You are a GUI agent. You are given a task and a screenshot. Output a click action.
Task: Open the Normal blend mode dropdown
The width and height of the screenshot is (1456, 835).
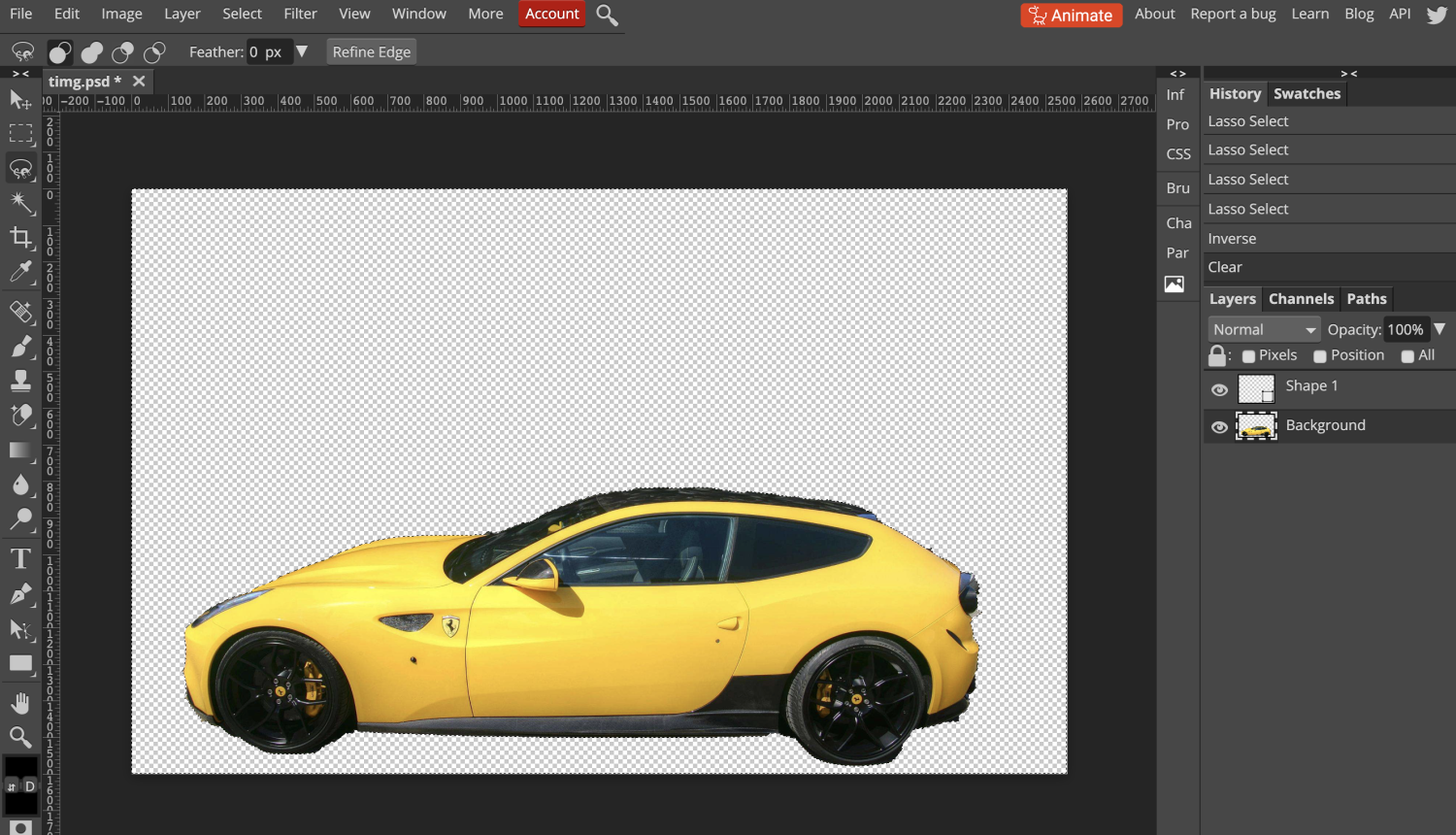tap(1264, 330)
